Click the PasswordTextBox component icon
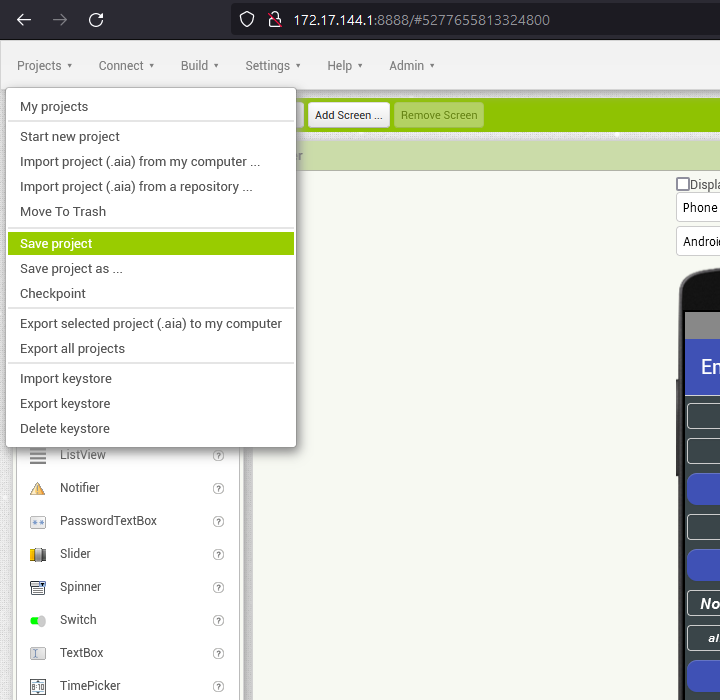Image resolution: width=720 pixels, height=700 pixels. 38,521
